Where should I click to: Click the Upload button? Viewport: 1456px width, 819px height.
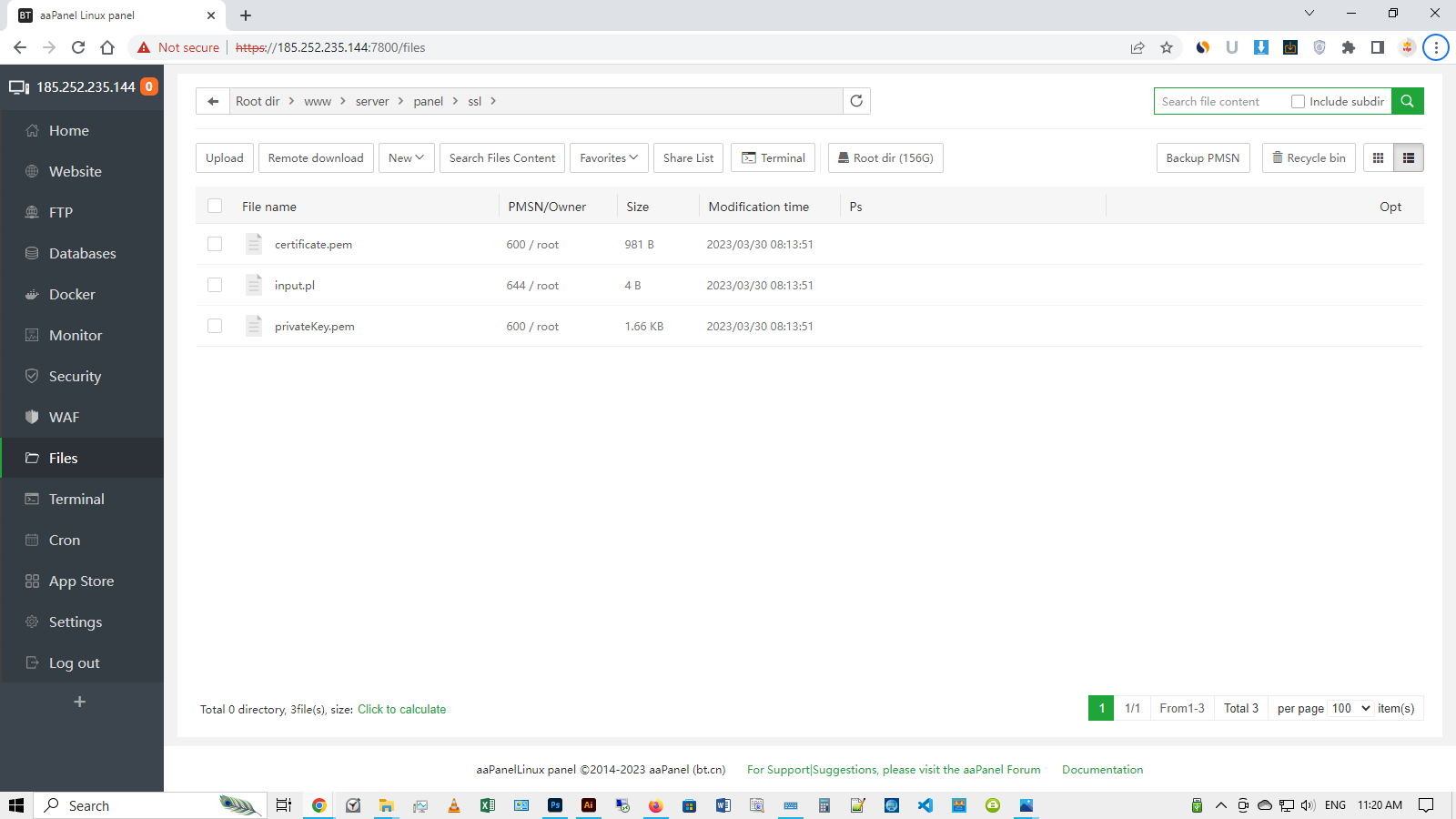pos(225,158)
